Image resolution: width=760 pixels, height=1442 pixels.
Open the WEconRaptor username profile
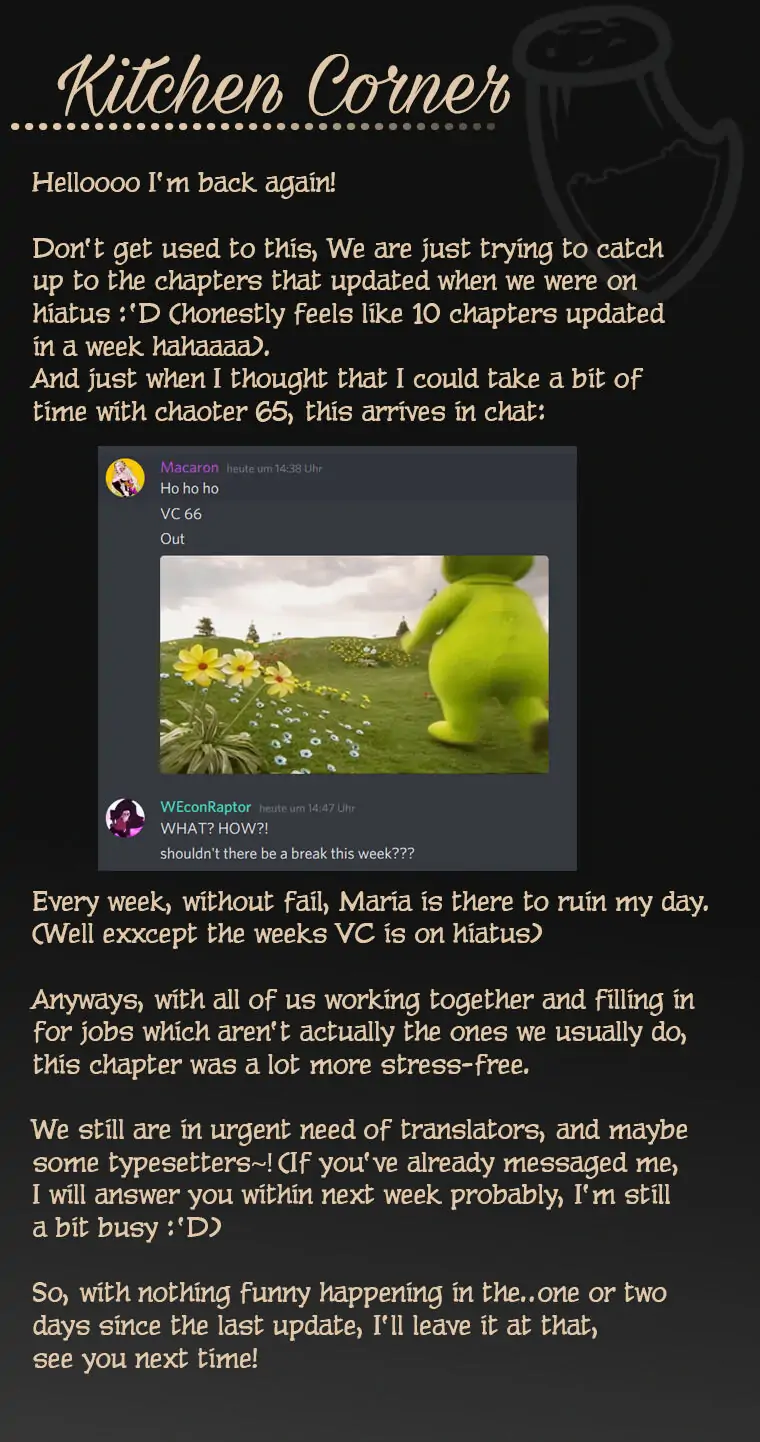[x=206, y=807]
